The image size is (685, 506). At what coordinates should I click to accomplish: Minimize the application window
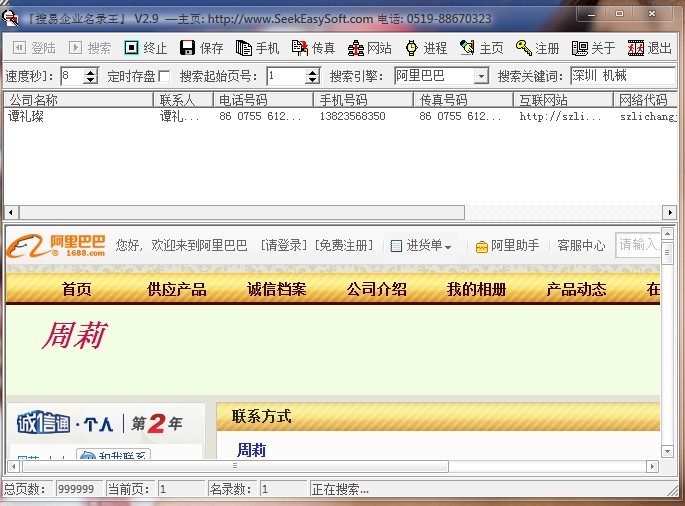click(592, 14)
